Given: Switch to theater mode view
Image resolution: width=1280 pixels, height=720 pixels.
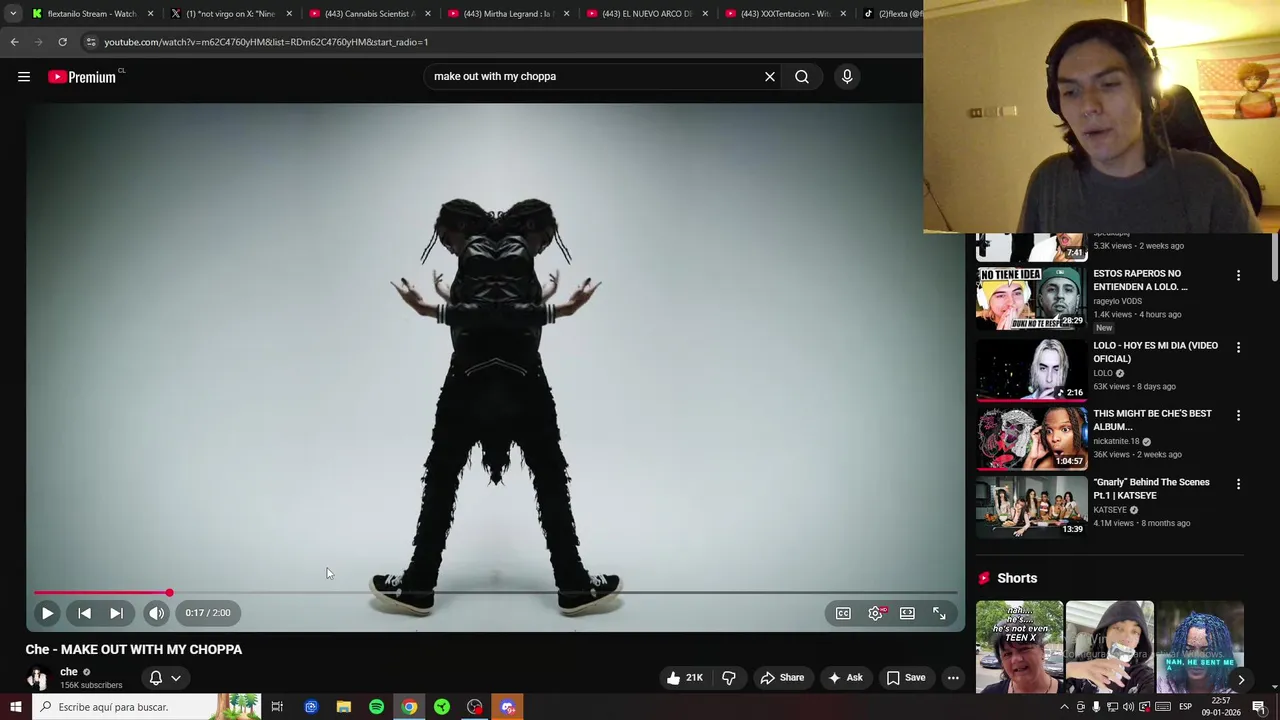Looking at the screenshot, I should coord(907,613).
